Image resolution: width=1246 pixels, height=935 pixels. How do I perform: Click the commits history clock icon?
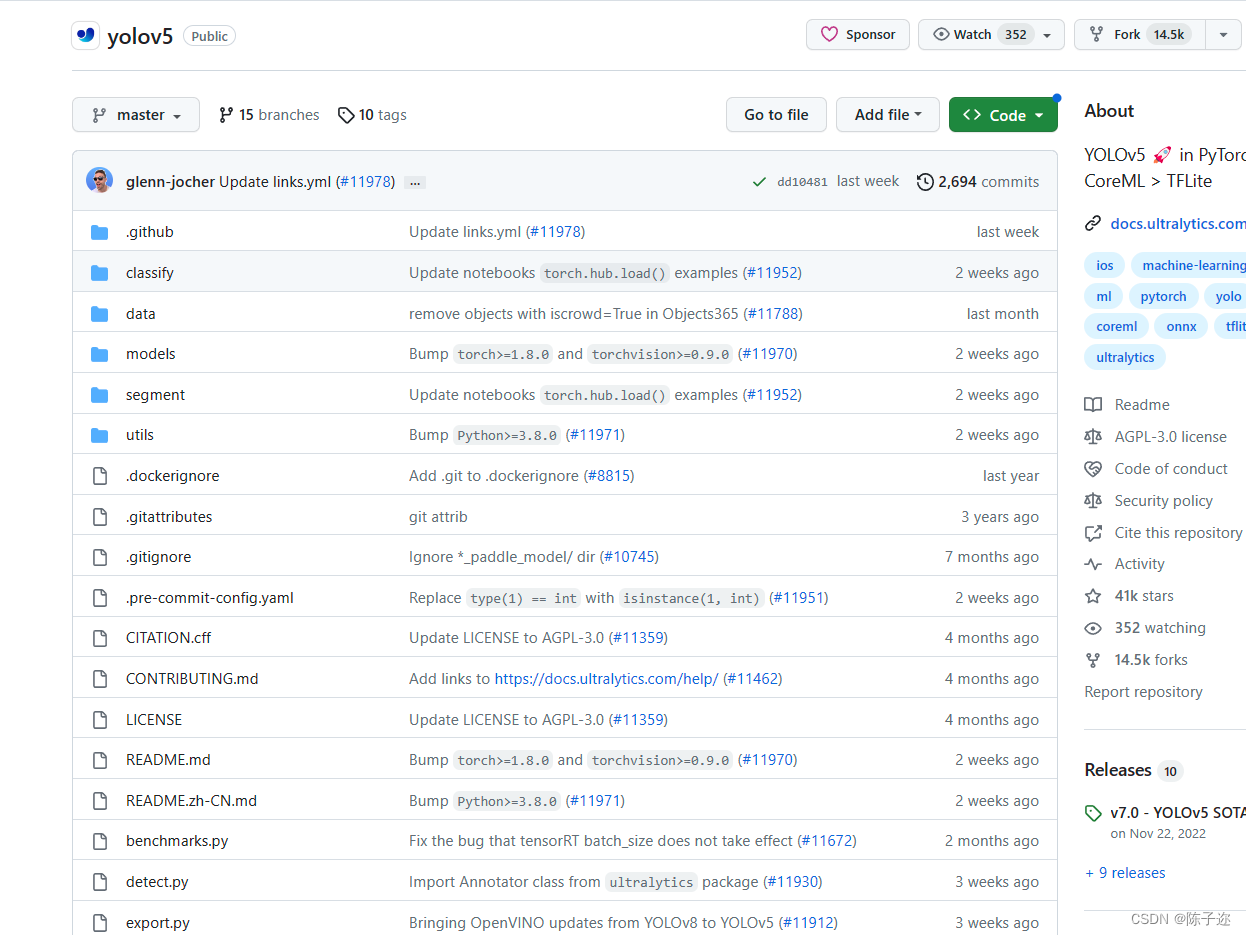(925, 182)
